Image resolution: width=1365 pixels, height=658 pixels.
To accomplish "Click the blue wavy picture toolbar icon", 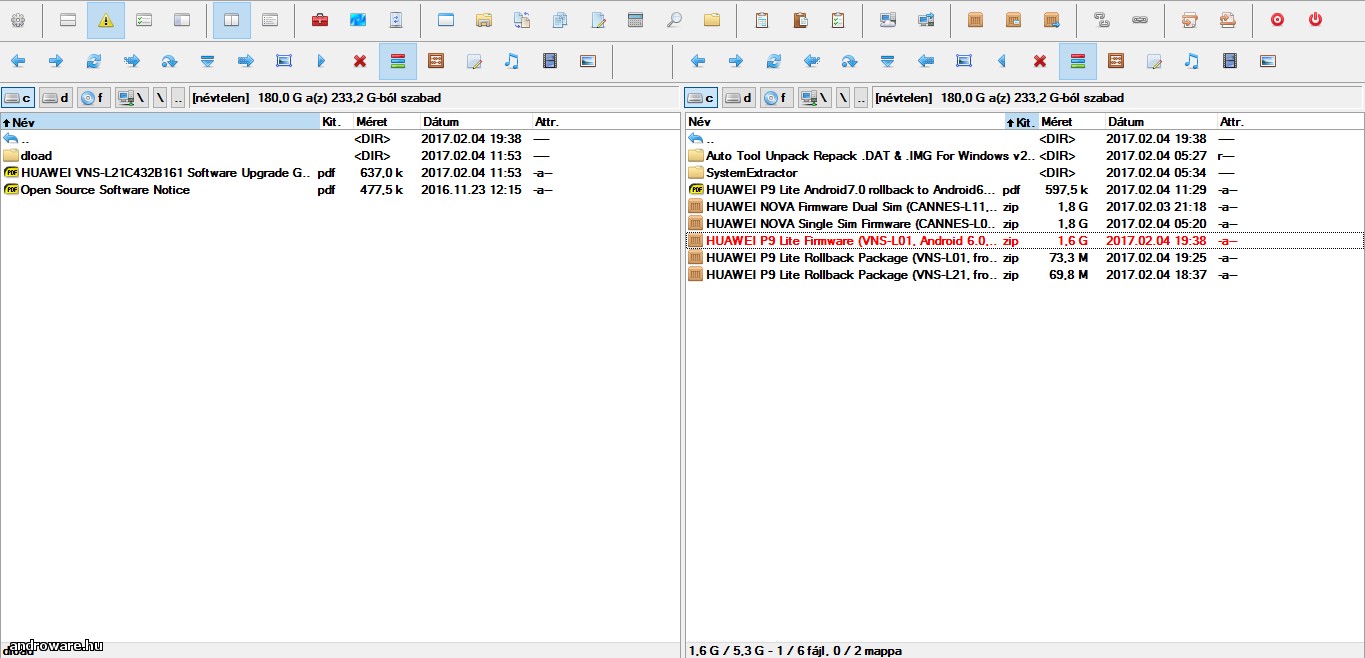I will [358, 20].
